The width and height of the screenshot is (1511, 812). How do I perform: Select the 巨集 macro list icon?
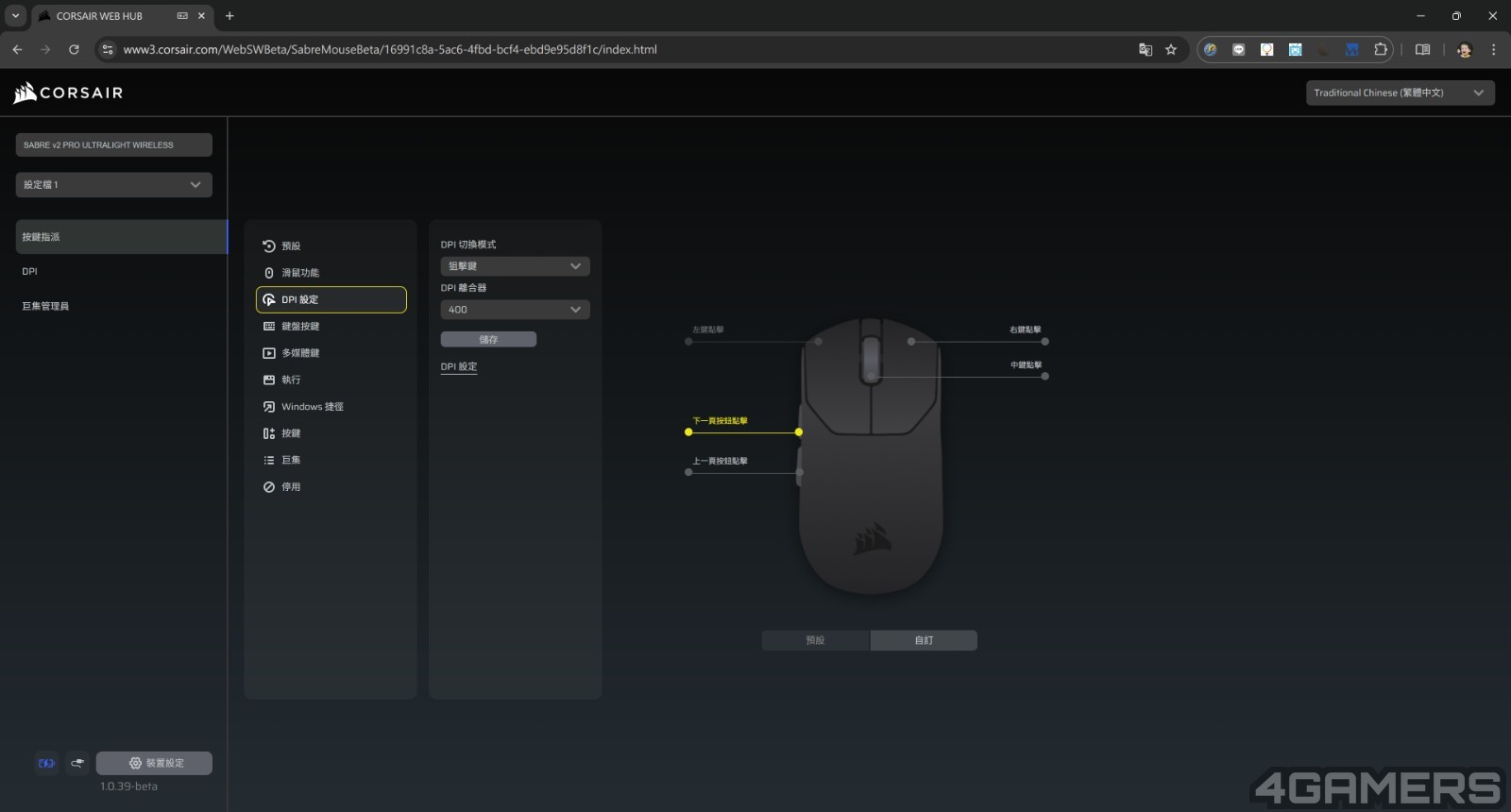[x=269, y=460]
